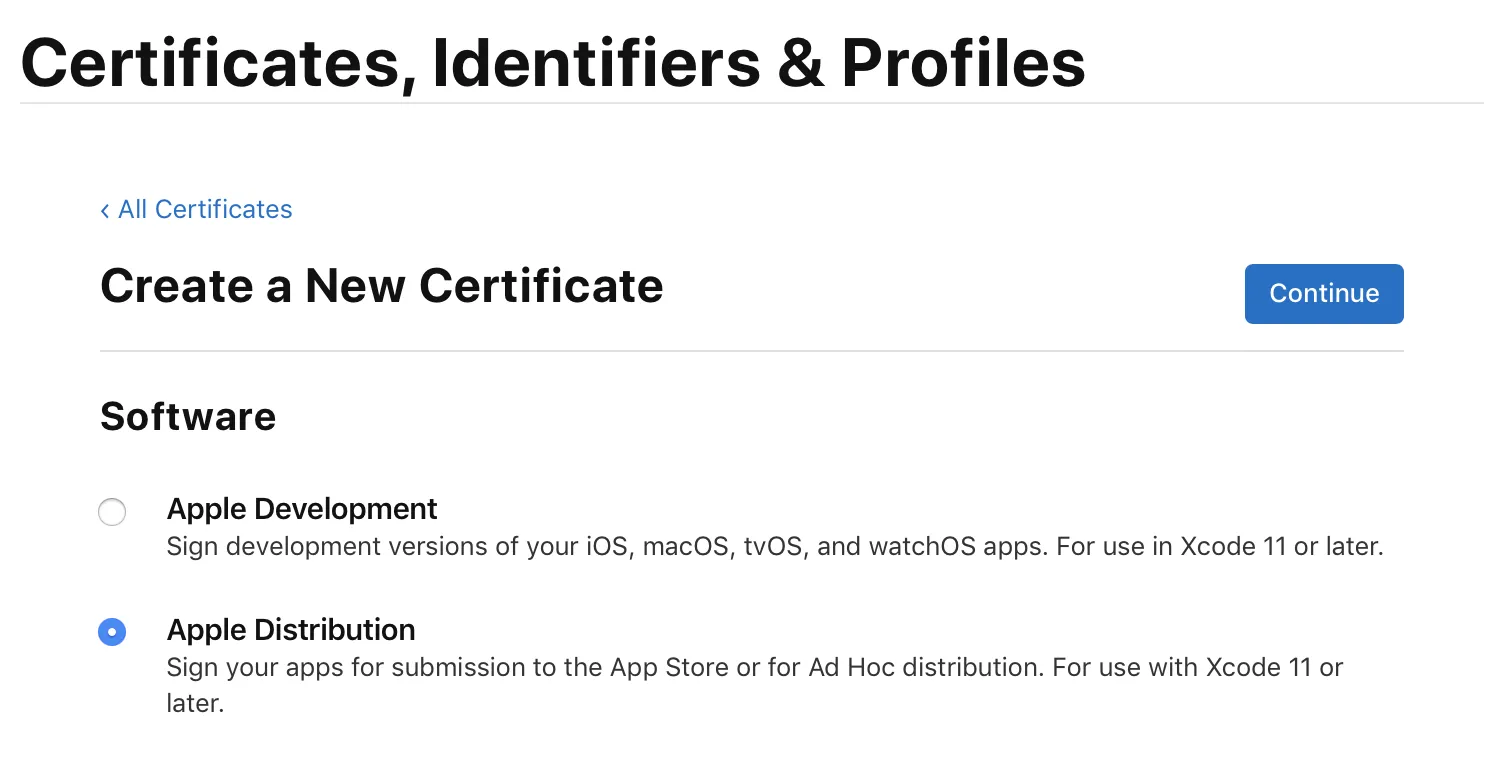This screenshot has width=1512, height=760.
Task: Go back to All Certificates
Action: click(204, 210)
